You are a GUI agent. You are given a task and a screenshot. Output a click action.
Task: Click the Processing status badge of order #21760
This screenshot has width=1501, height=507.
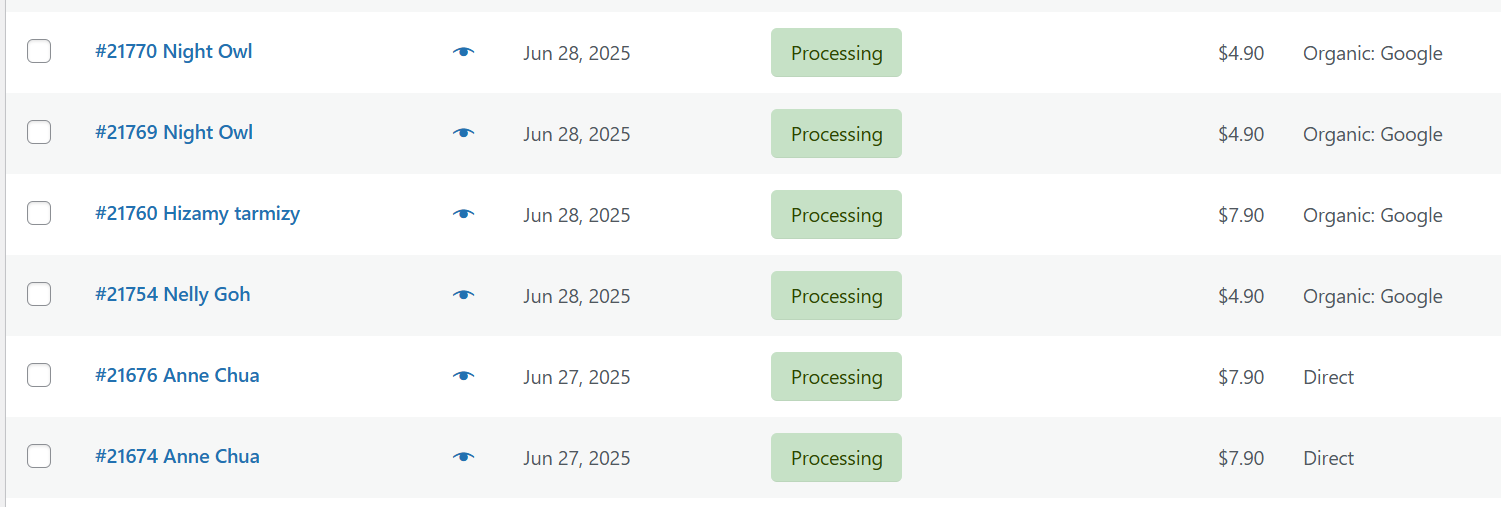click(836, 215)
